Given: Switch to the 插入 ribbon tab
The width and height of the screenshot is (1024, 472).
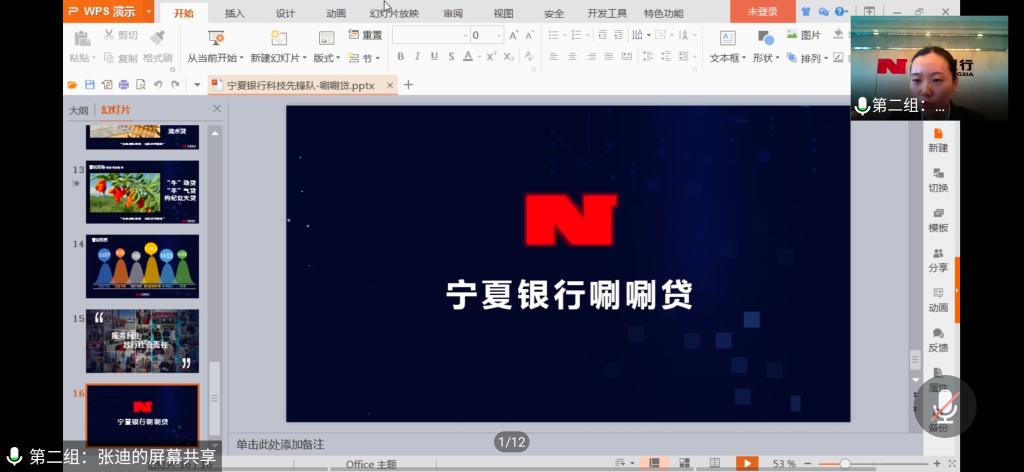Looking at the screenshot, I should pos(235,13).
